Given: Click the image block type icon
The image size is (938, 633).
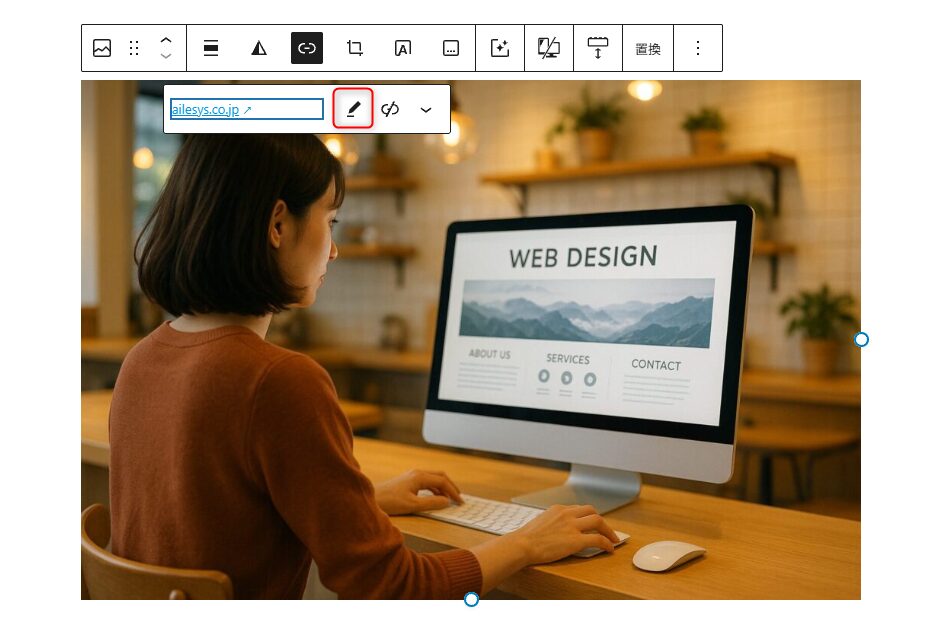Looking at the screenshot, I should click(x=102, y=48).
